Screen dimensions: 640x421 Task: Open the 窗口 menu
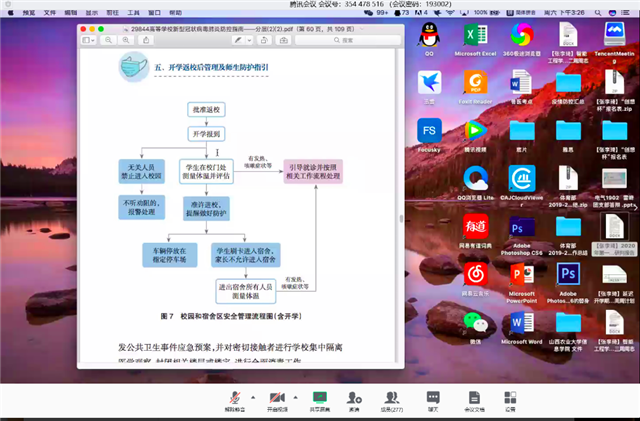tap(154, 13)
